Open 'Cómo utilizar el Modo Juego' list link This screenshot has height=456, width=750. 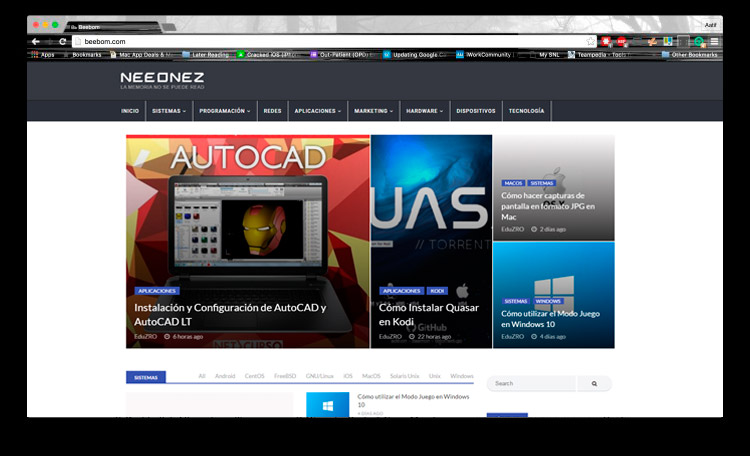pos(413,400)
